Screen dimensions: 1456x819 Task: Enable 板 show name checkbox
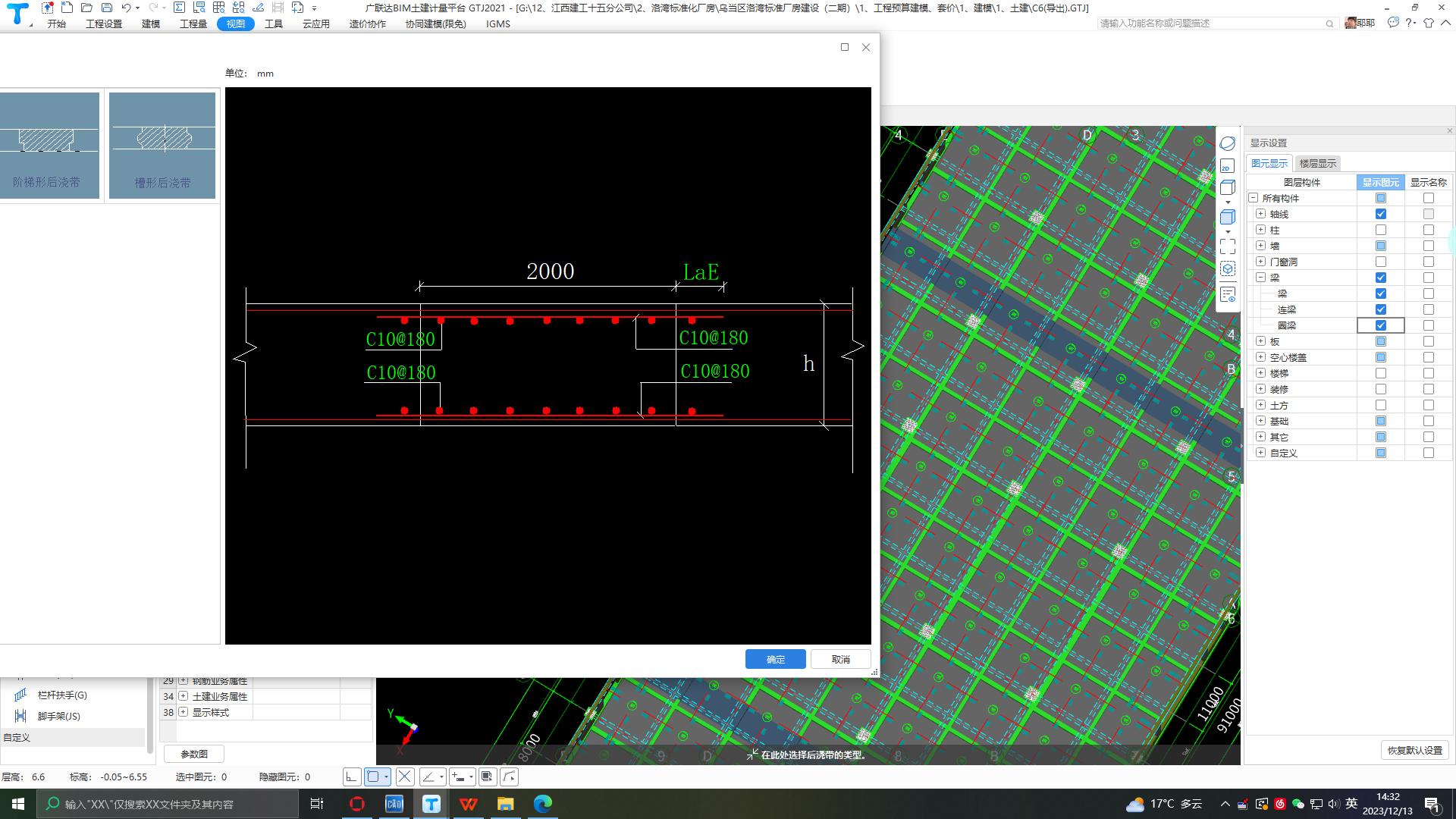tap(1429, 341)
